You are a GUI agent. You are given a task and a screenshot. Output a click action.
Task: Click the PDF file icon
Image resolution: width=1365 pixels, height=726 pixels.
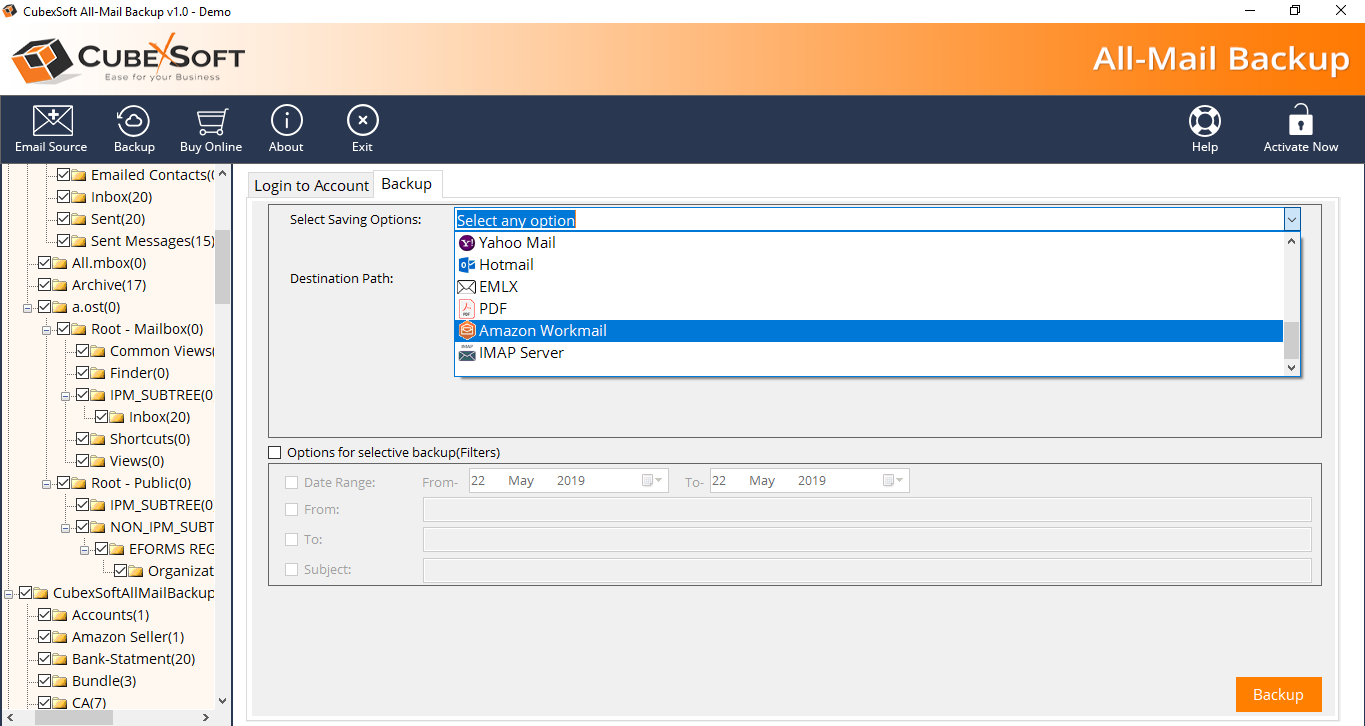[x=466, y=308]
